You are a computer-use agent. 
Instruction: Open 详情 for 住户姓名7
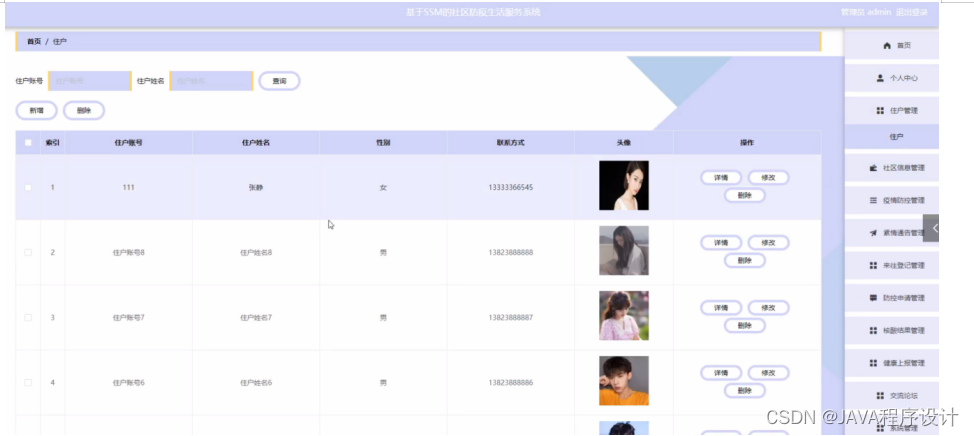click(x=721, y=307)
